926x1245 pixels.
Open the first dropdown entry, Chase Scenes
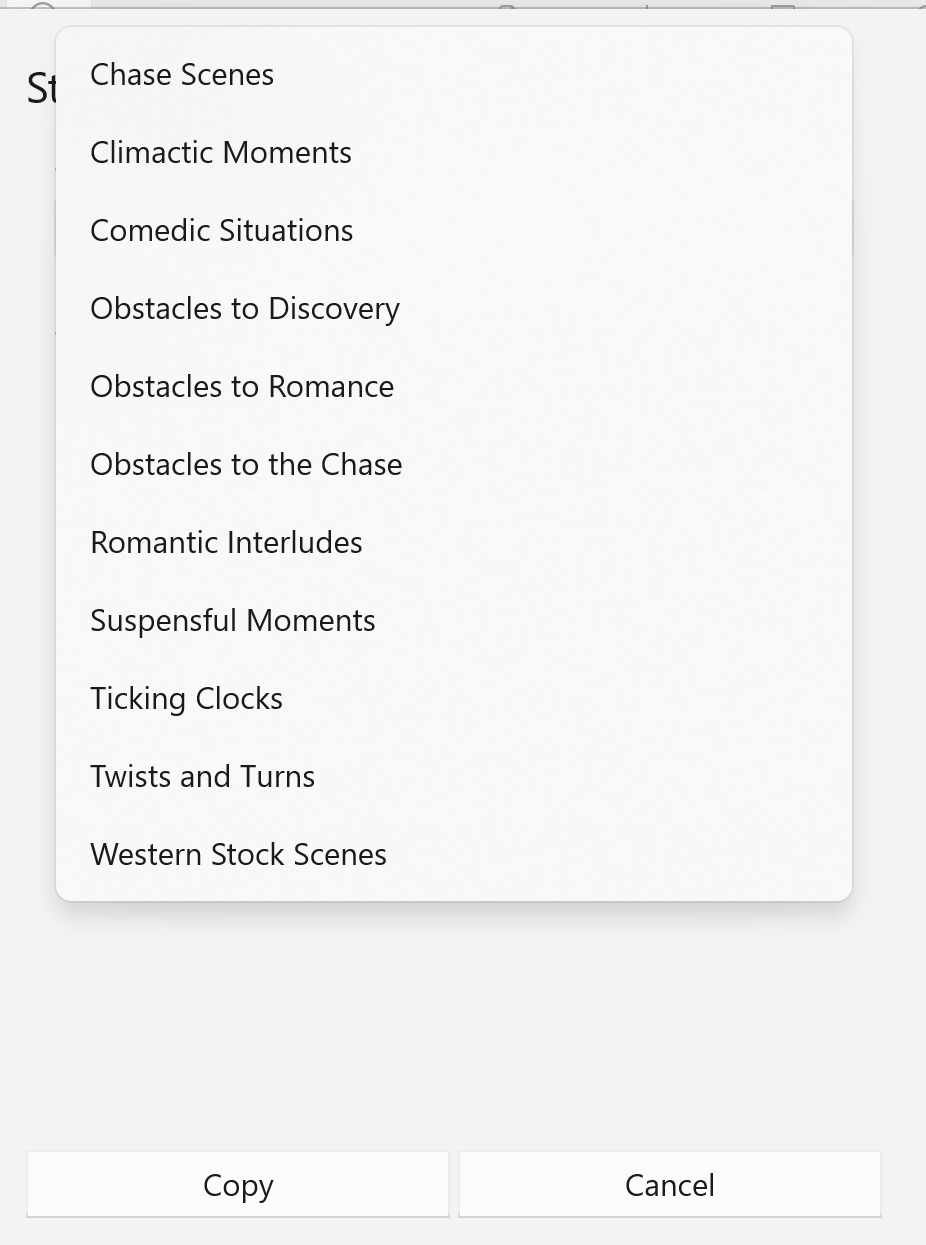coord(182,75)
